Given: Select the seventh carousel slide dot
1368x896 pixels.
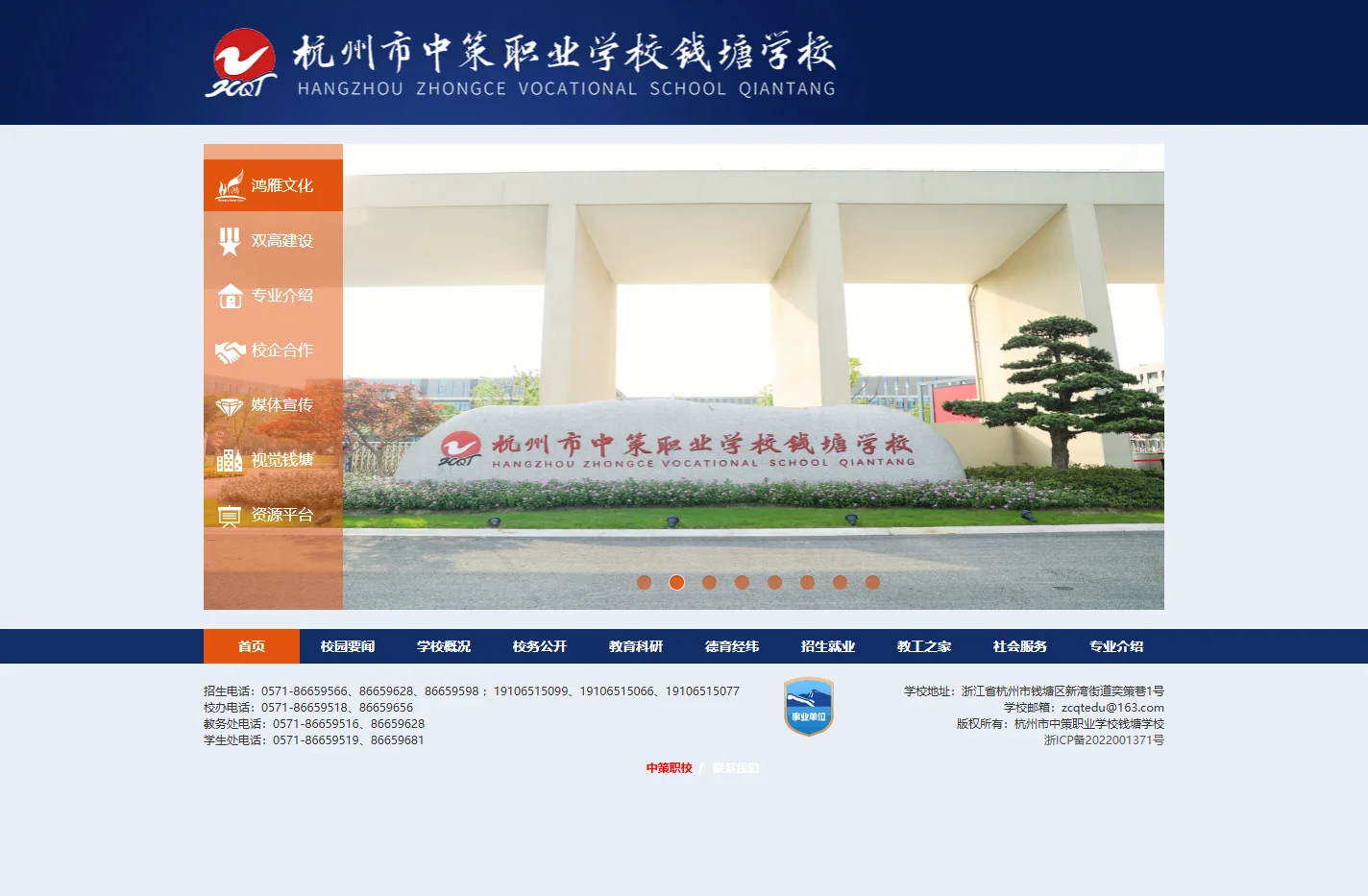Looking at the screenshot, I should (x=841, y=582).
